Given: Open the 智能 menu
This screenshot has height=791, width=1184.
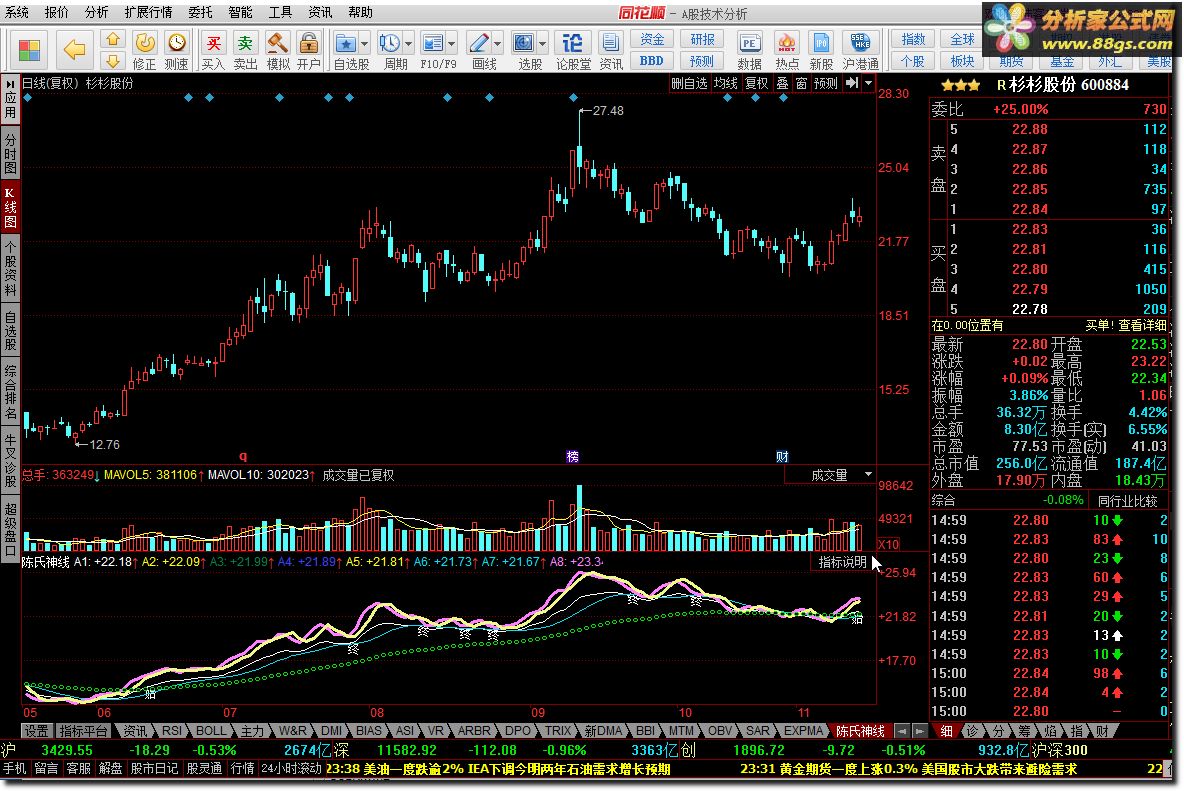Looking at the screenshot, I should click(x=240, y=12).
